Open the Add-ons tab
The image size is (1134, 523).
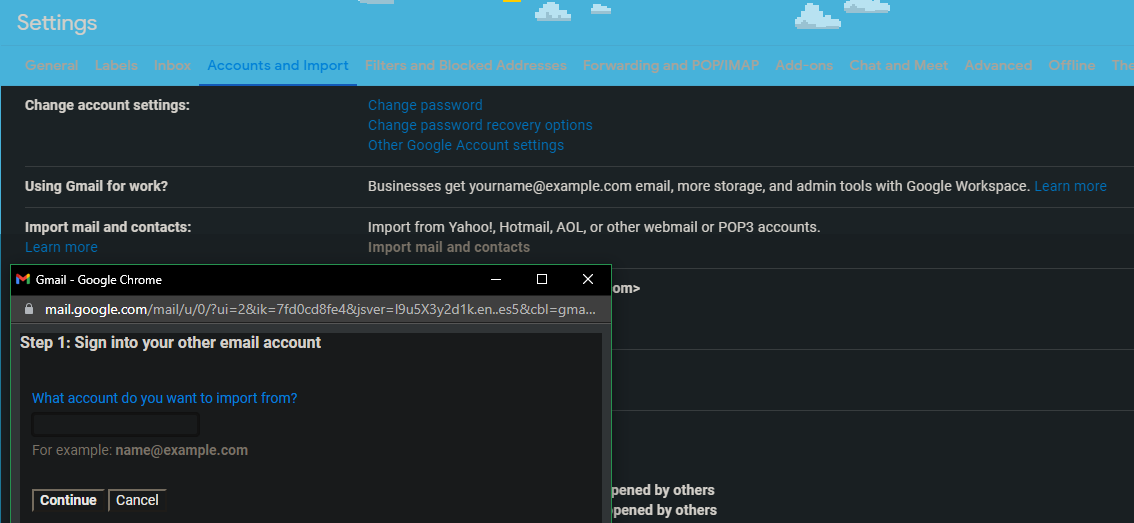coord(804,65)
